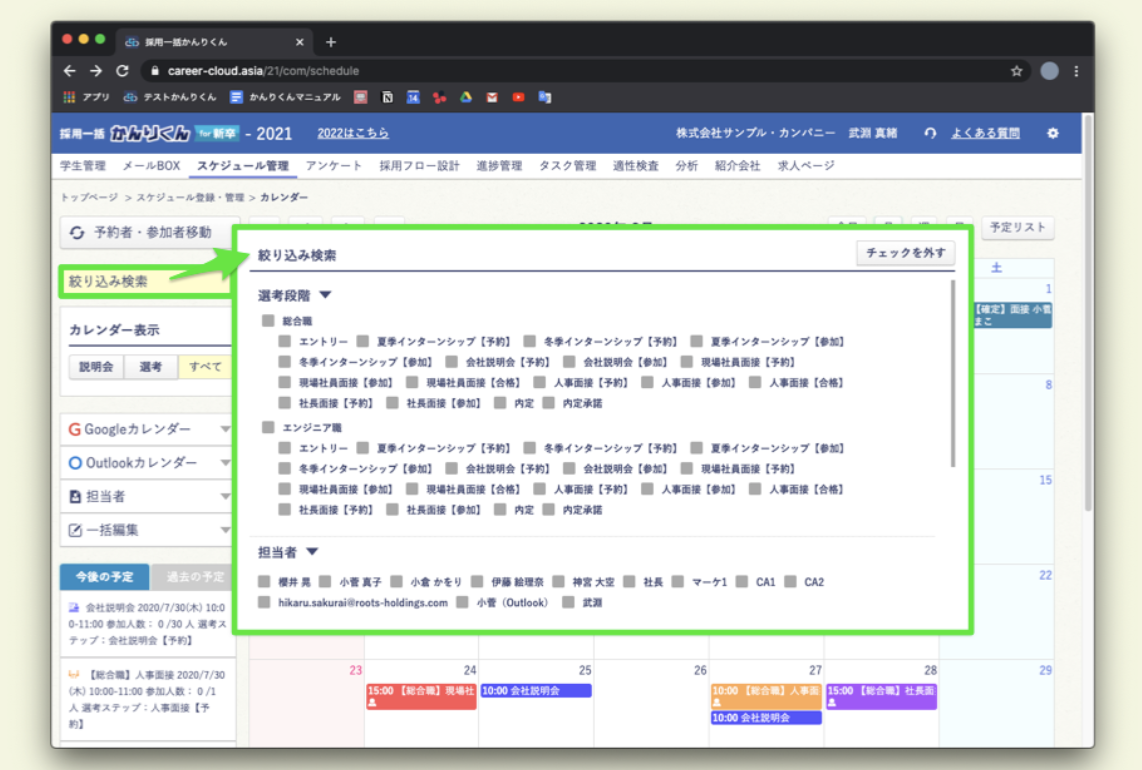Expand the Outlookカレンダー panel
The image size is (1142, 770).
tap(225, 463)
